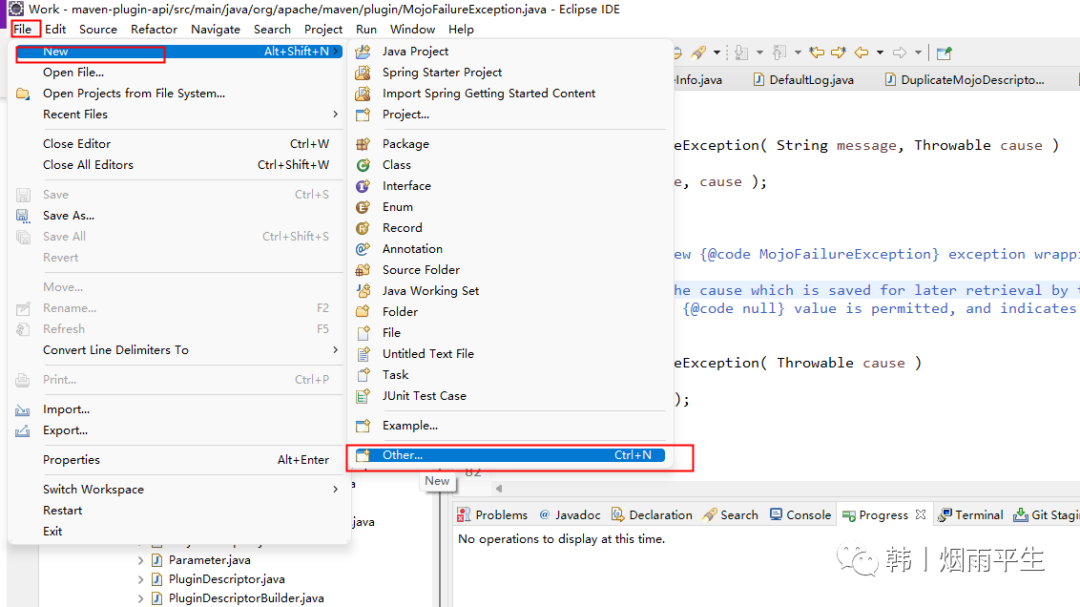The width and height of the screenshot is (1080, 607).
Task: Expand the Switch Workspace submenu
Action: 335,489
